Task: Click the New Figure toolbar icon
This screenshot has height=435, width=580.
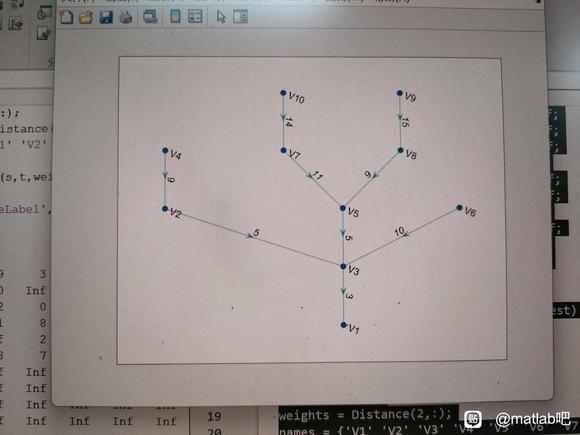Action: tap(66, 17)
